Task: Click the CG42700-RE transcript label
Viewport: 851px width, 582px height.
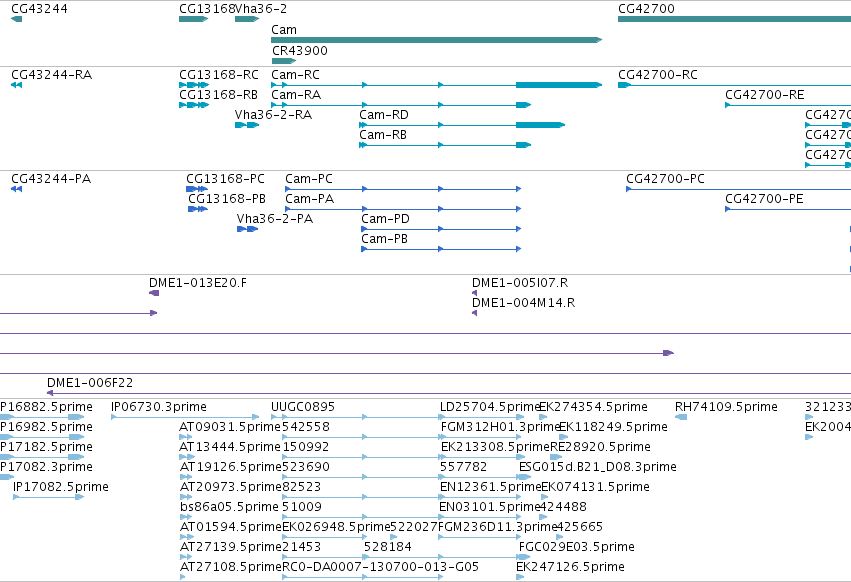Action: click(764, 94)
